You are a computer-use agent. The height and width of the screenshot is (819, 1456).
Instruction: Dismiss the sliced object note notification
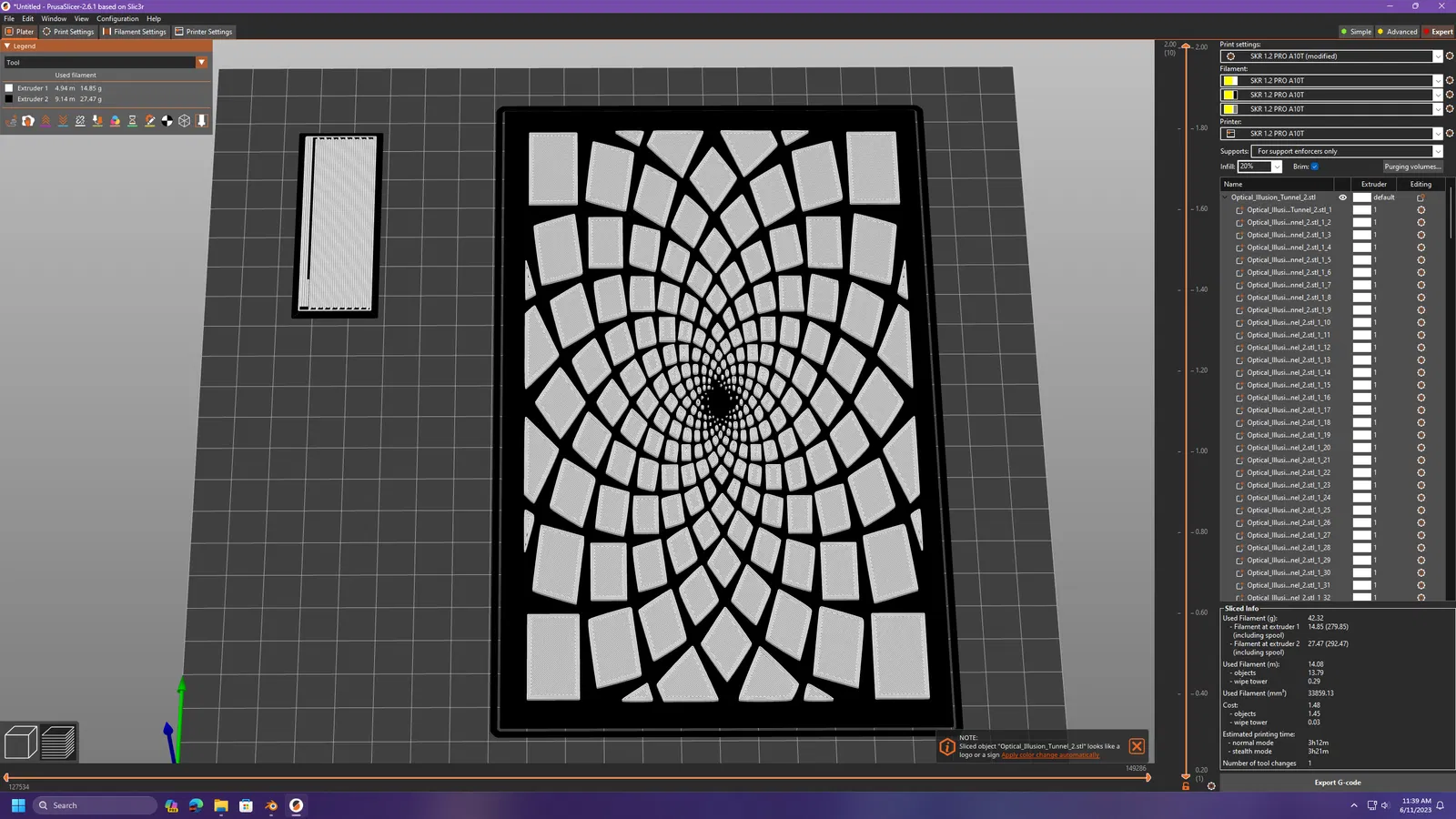[1137, 746]
